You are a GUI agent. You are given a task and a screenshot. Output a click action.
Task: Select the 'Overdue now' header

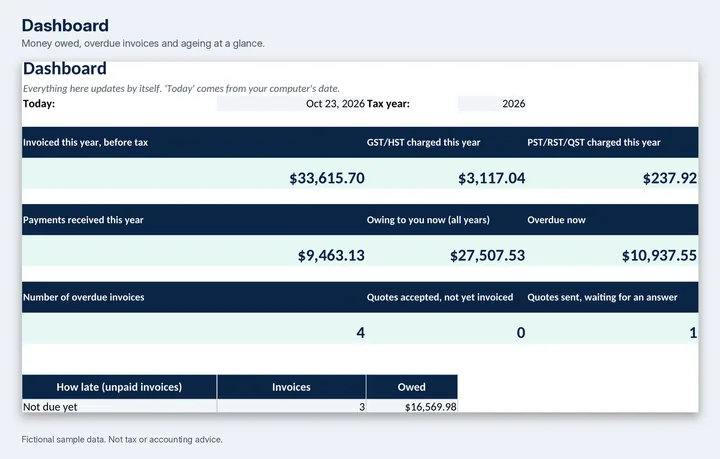(x=612, y=220)
